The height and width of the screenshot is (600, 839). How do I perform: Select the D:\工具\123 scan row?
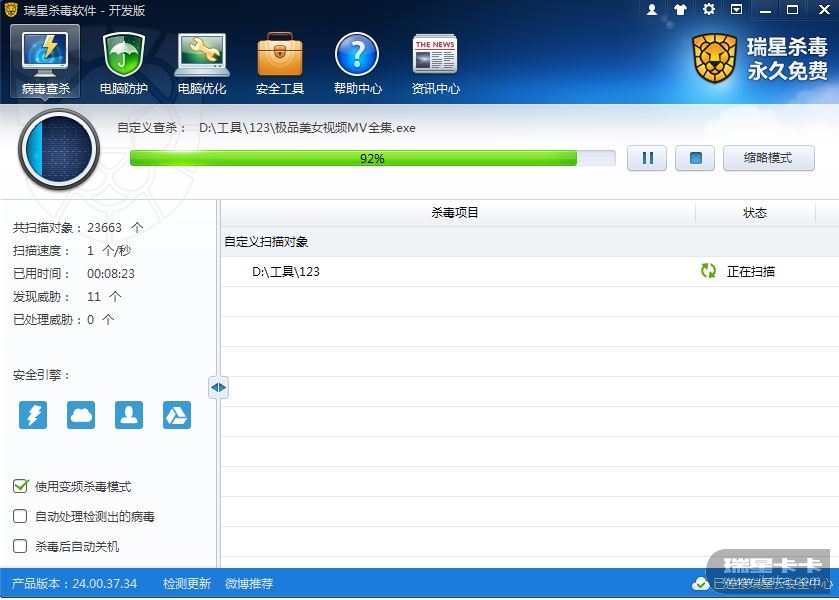530,271
